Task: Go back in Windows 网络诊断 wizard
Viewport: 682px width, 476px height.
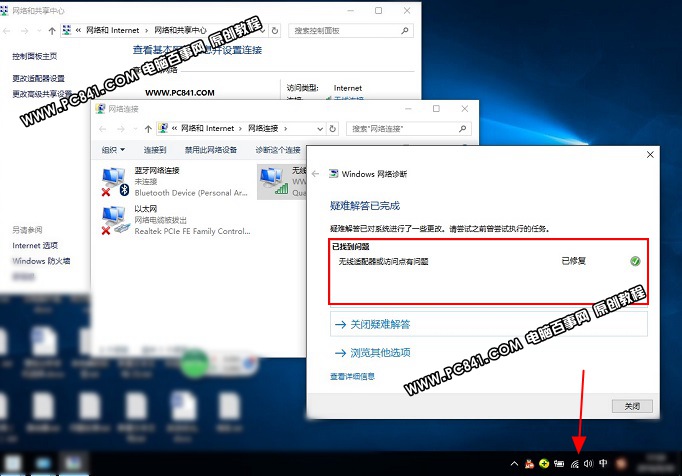Action: pos(316,174)
